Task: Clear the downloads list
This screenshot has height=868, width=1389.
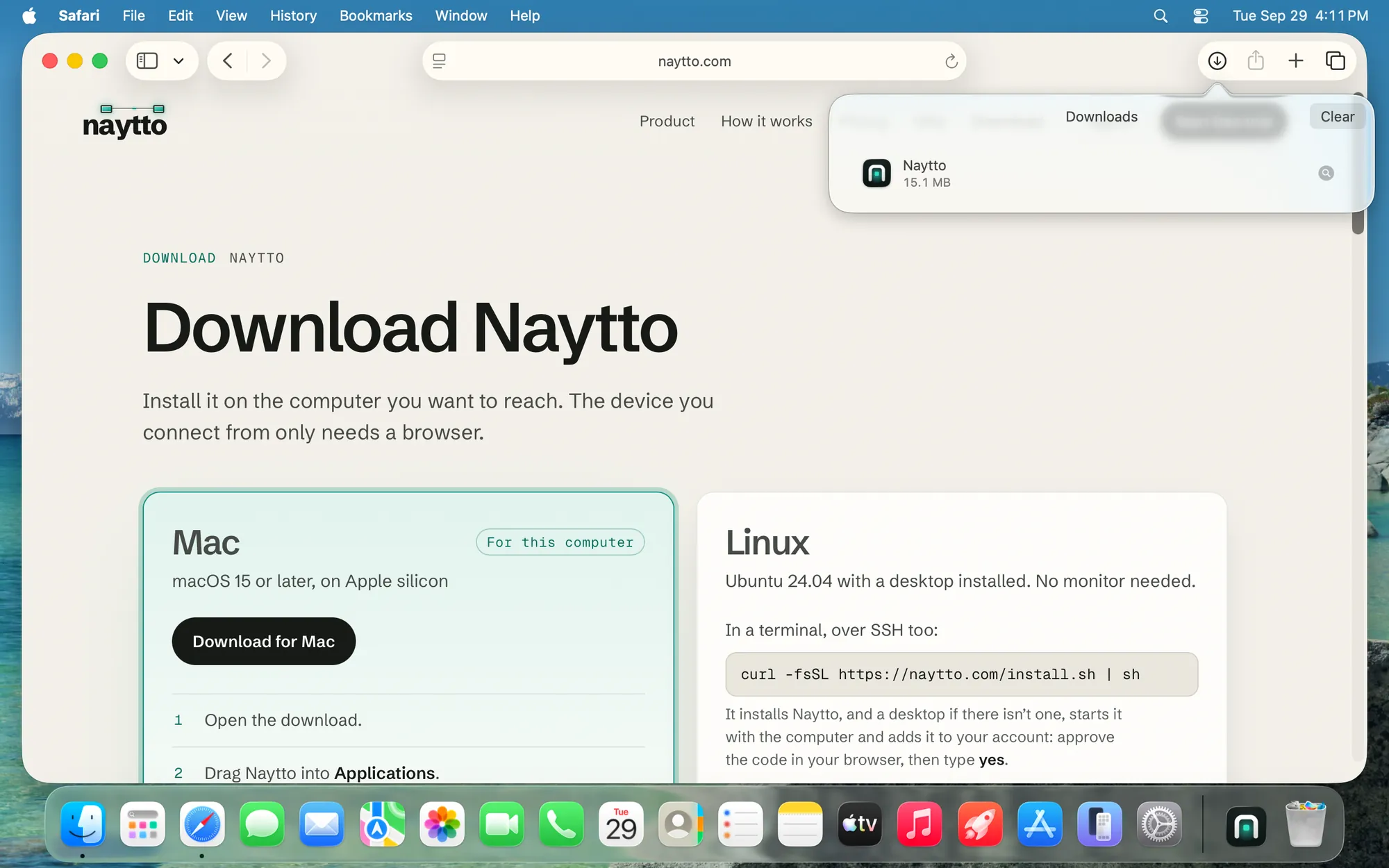Action: 1337,117
